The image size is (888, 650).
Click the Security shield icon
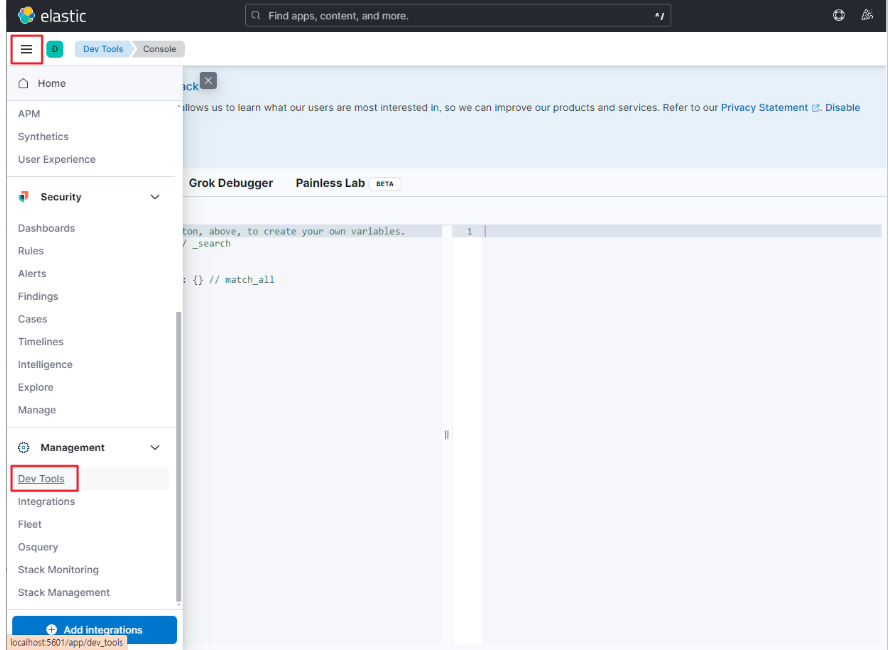23,196
